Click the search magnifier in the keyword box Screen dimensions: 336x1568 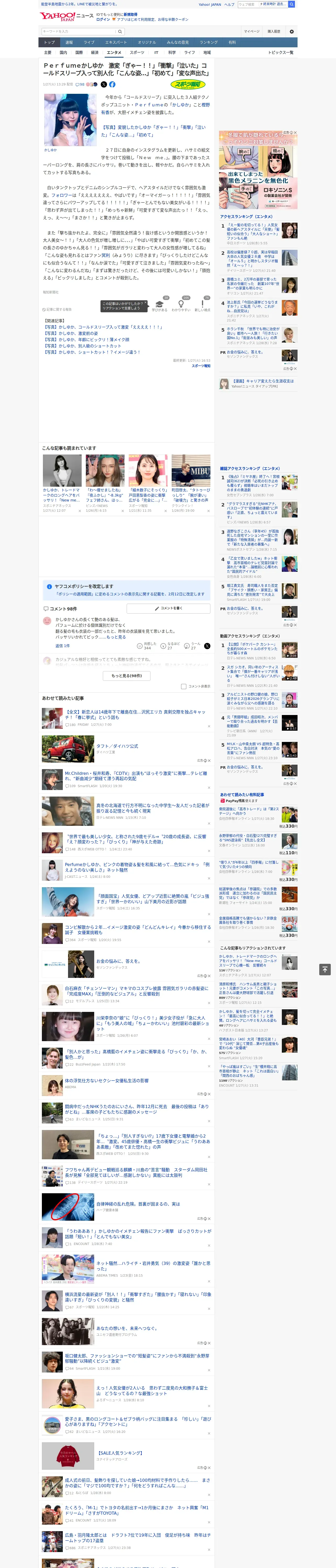pyautogui.click(x=120, y=31)
